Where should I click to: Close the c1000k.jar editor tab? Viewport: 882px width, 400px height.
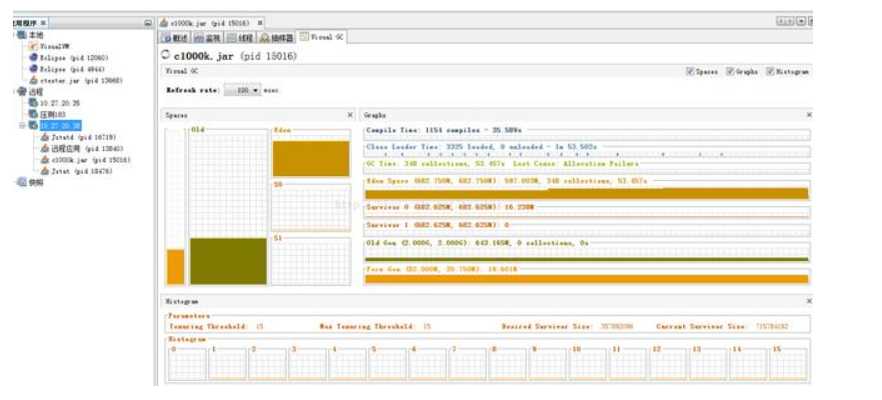[x=259, y=23]
